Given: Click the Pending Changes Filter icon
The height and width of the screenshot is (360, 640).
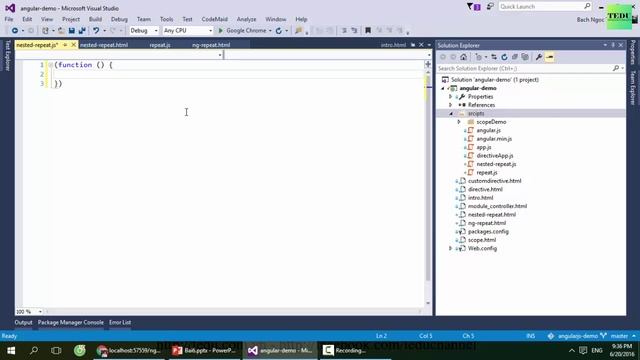Looking at the screenshot, I should 479,57.
